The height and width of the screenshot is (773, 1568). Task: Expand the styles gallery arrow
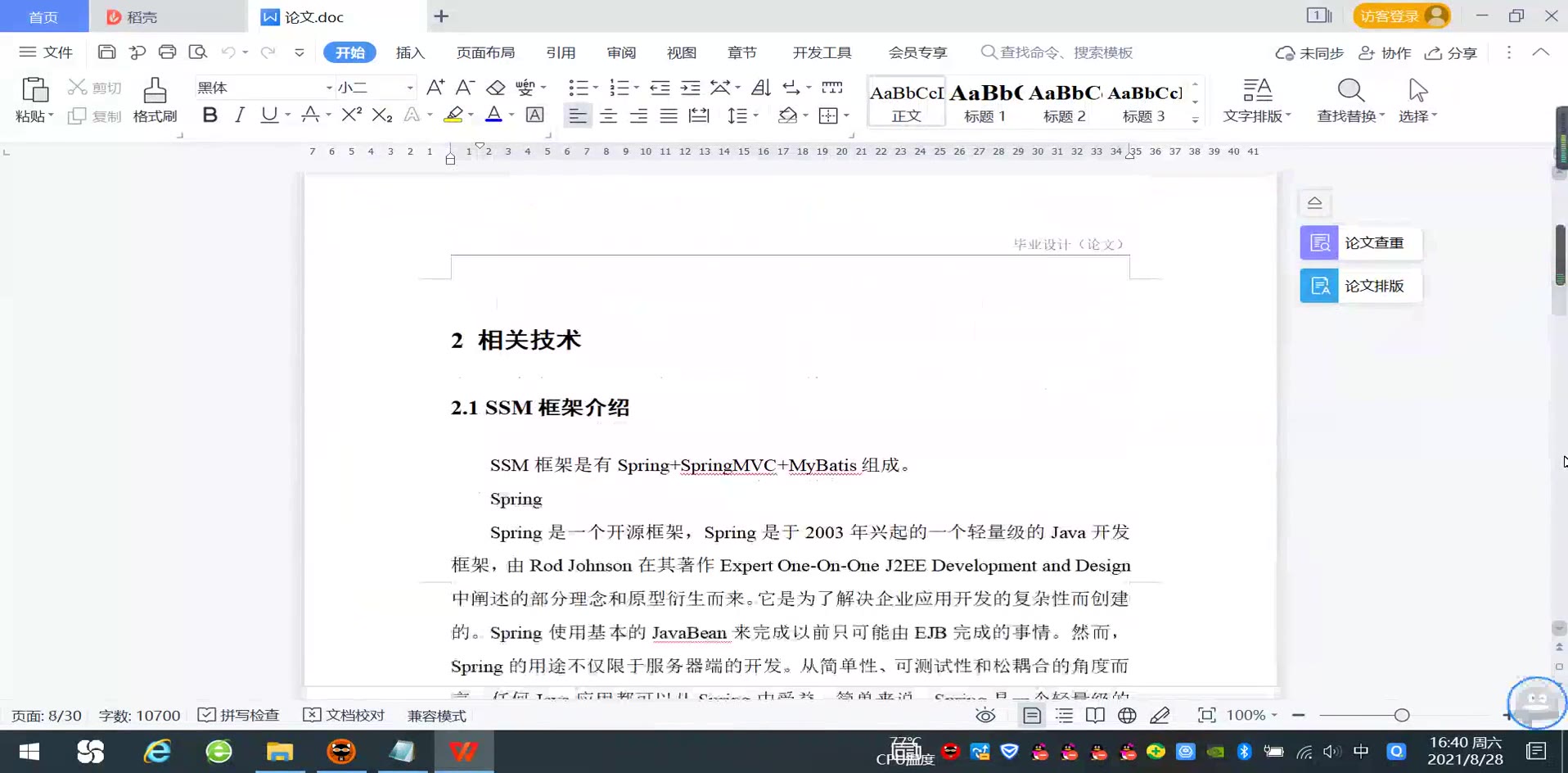tap(1196, 120)
